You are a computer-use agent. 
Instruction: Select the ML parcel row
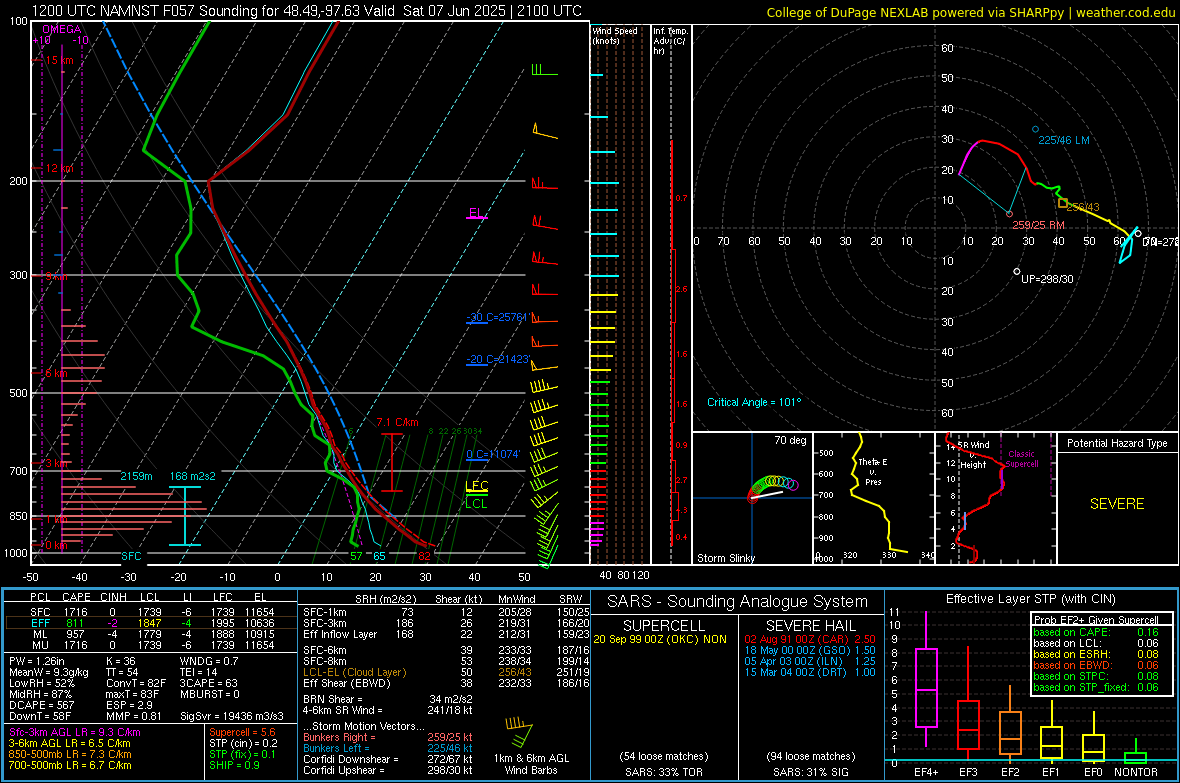click(152, 634)
